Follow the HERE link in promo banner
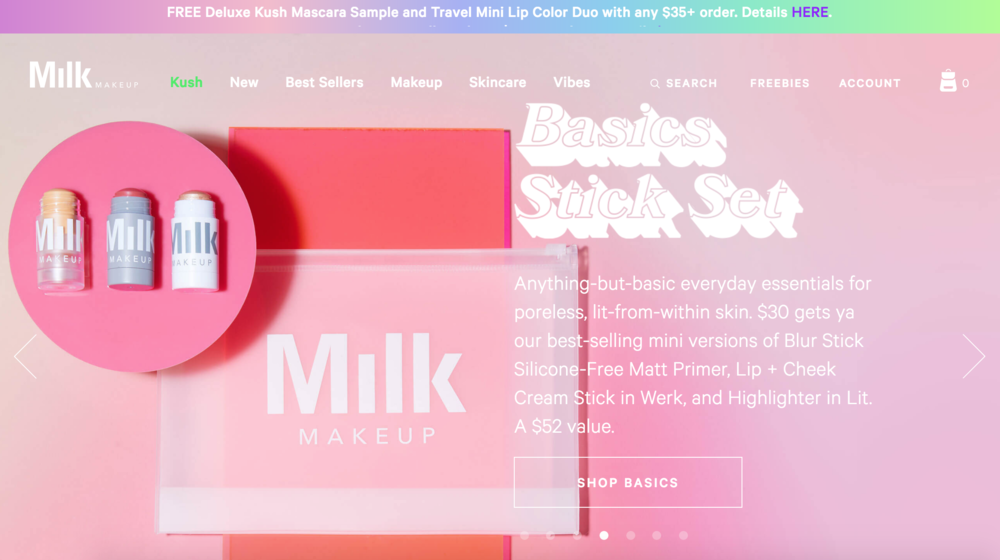Viewport: 1000px width, 560px height. coord(809,12)
